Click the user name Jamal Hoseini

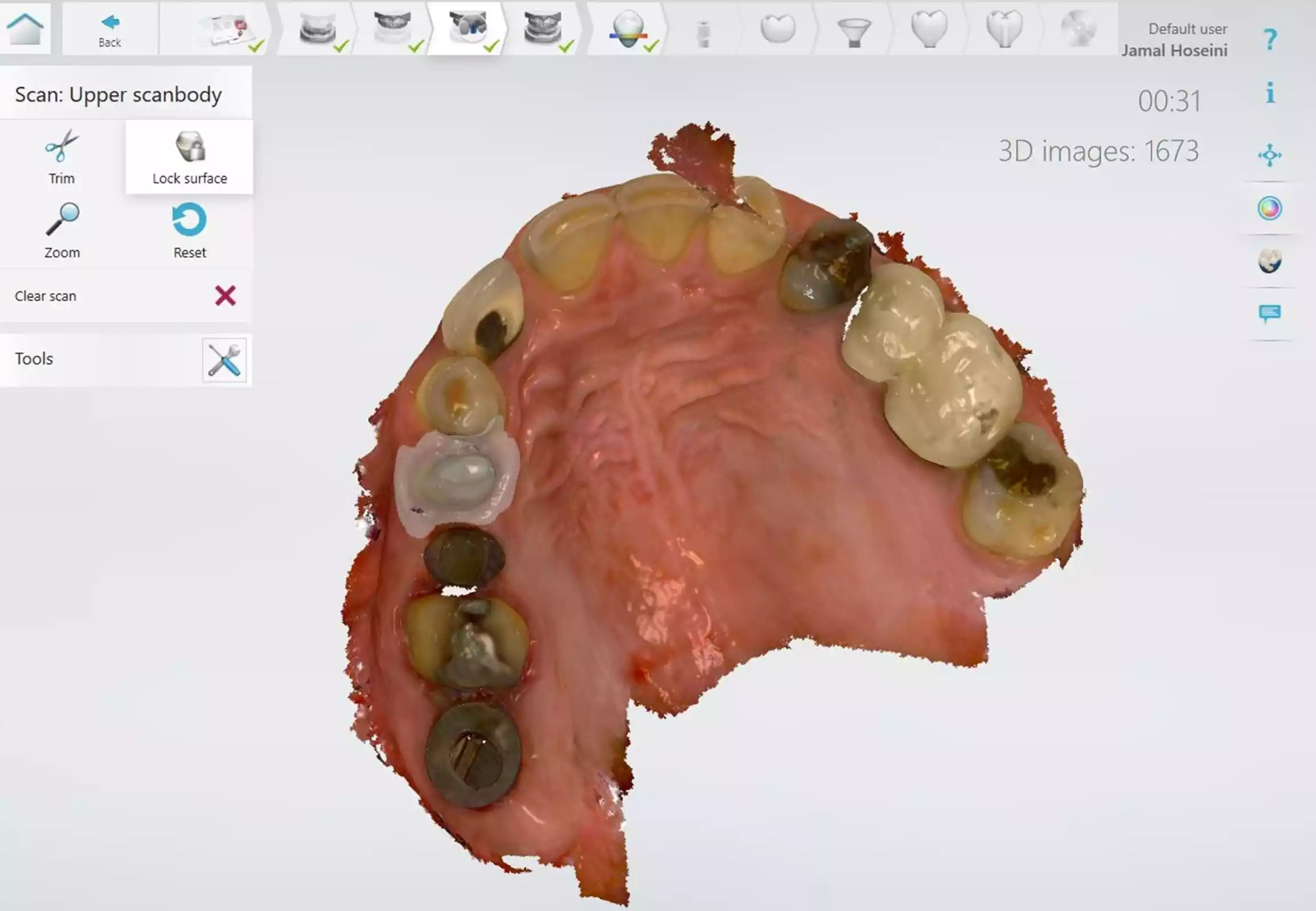[1174, 51]
